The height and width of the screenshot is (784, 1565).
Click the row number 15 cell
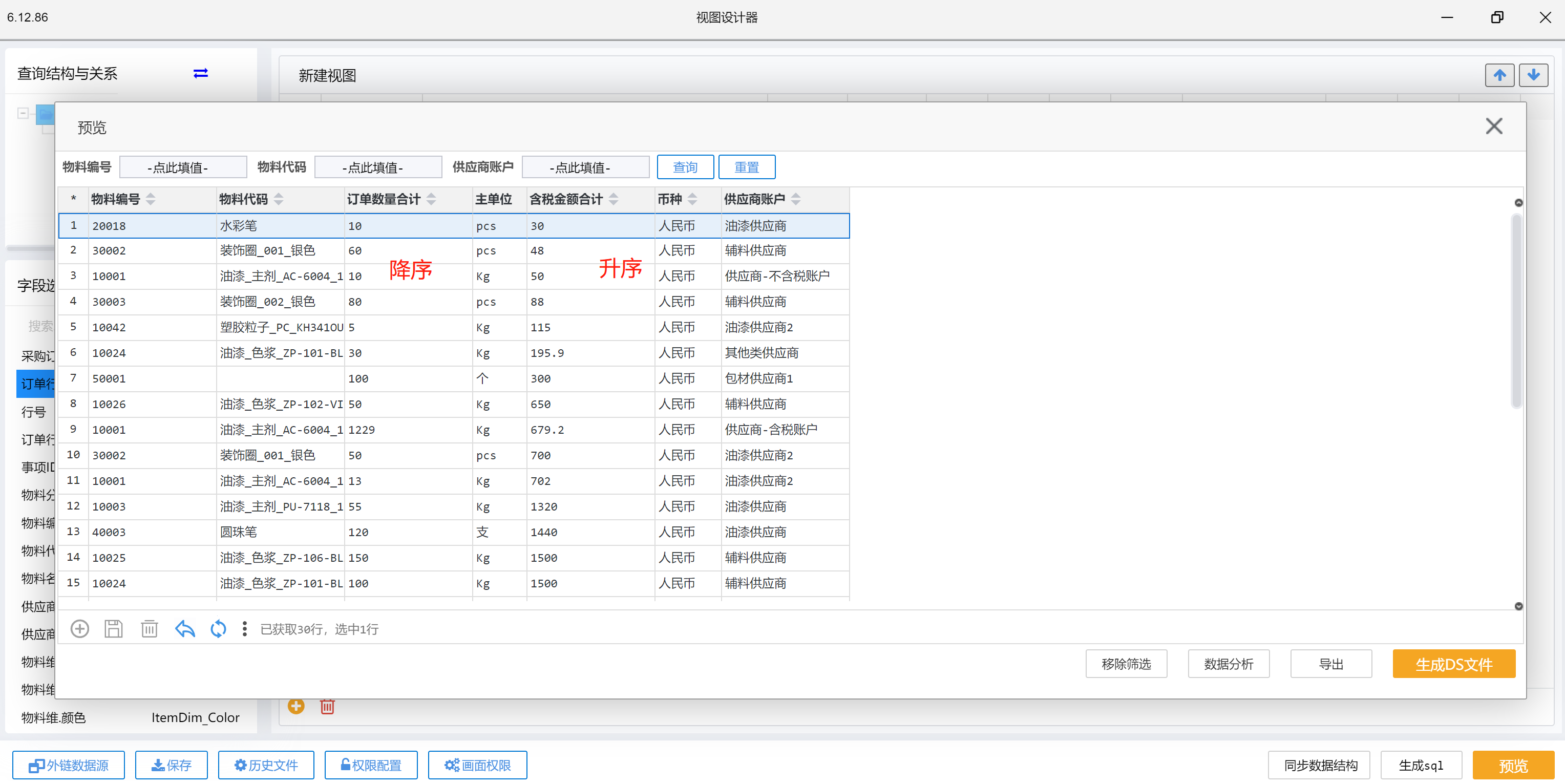point(74,583)
